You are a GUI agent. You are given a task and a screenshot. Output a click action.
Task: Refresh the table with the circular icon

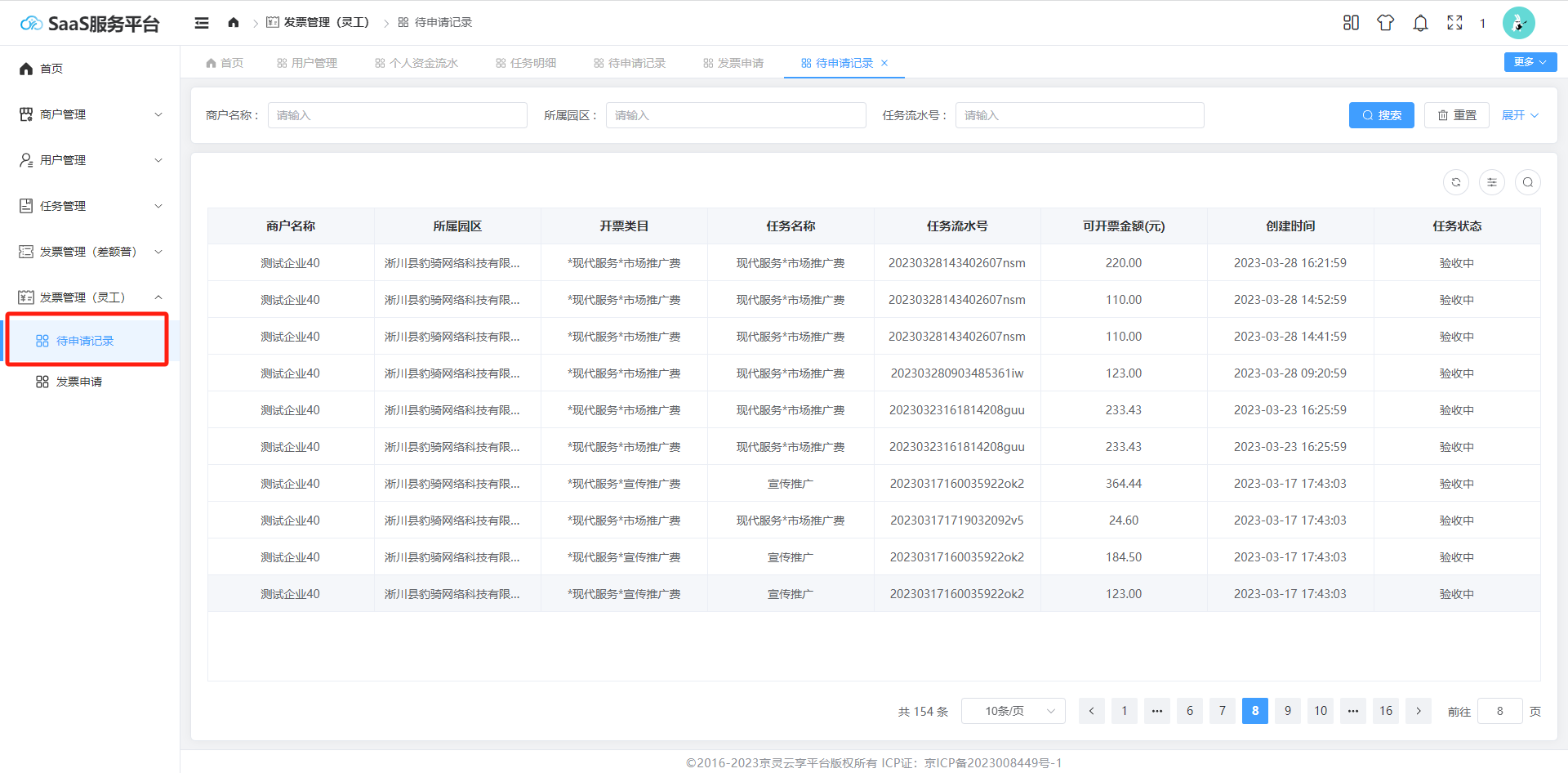pyautogui.click(x=1456, y=182)
